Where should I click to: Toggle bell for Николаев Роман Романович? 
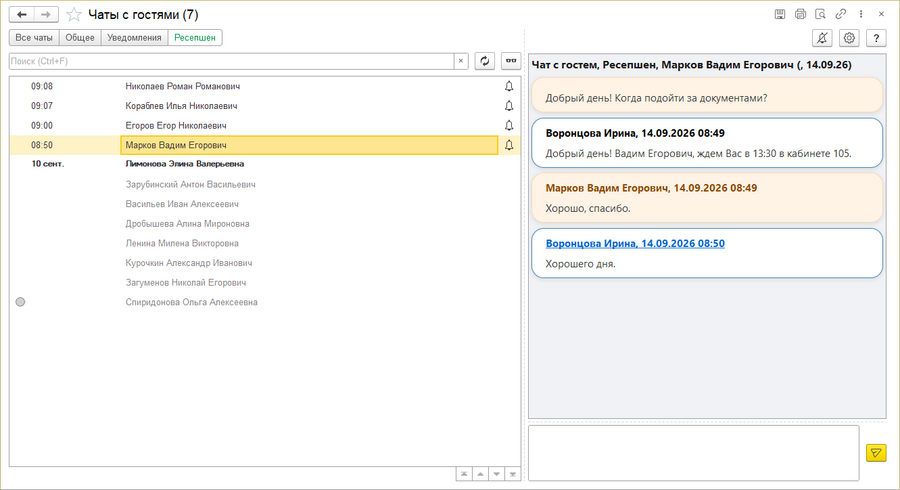pos(509,86)
